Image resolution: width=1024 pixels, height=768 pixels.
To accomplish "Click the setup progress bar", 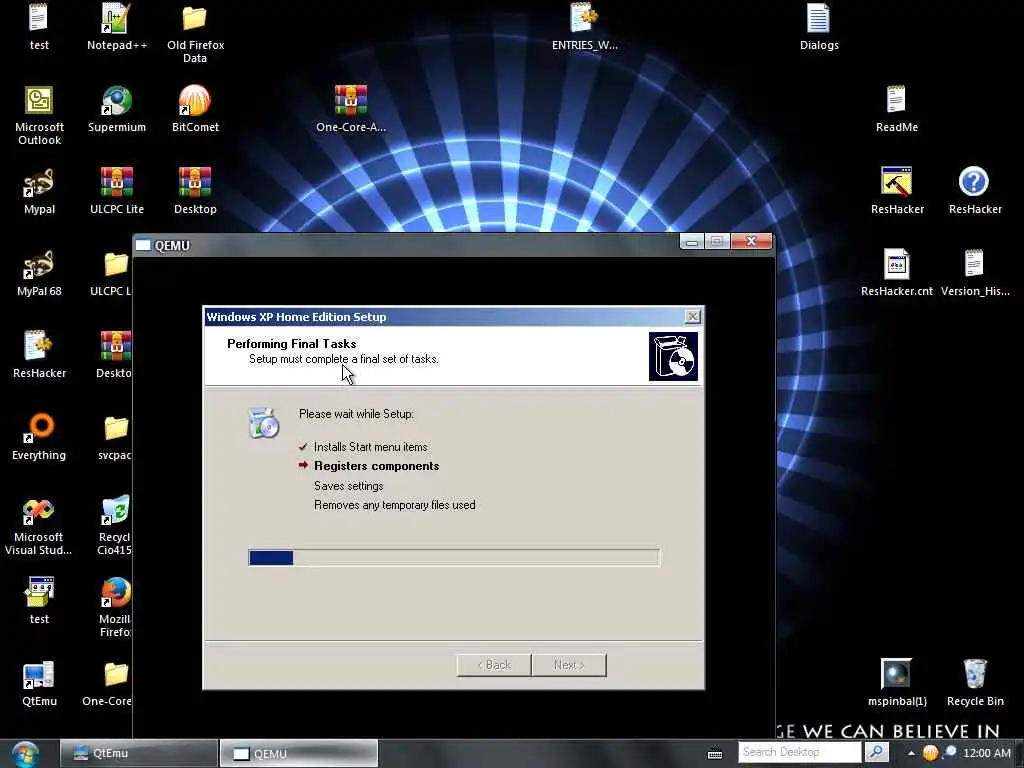I will tap(454, 558).
